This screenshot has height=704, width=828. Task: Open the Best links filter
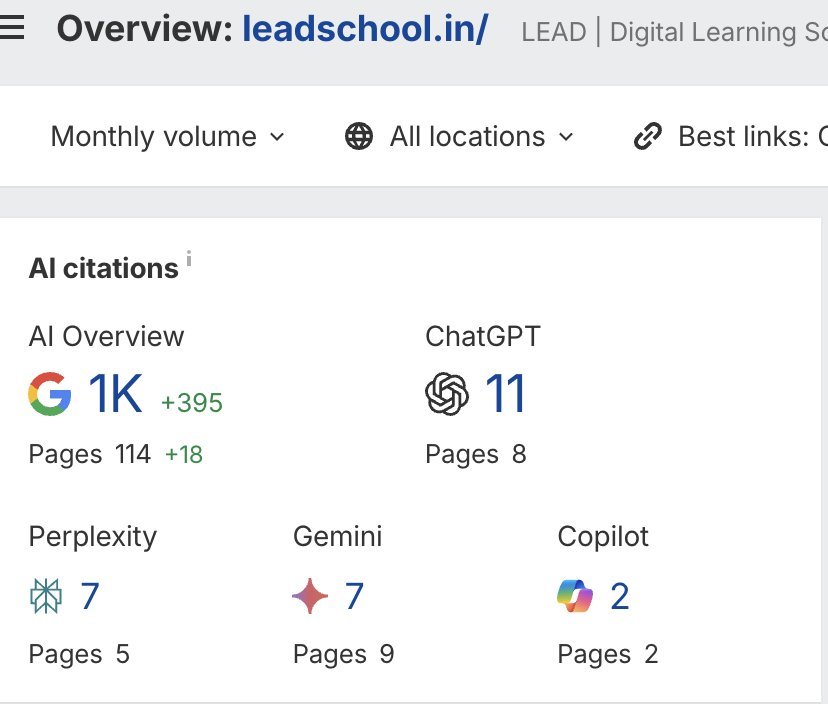pyautogui.click(x=731, y=137)
